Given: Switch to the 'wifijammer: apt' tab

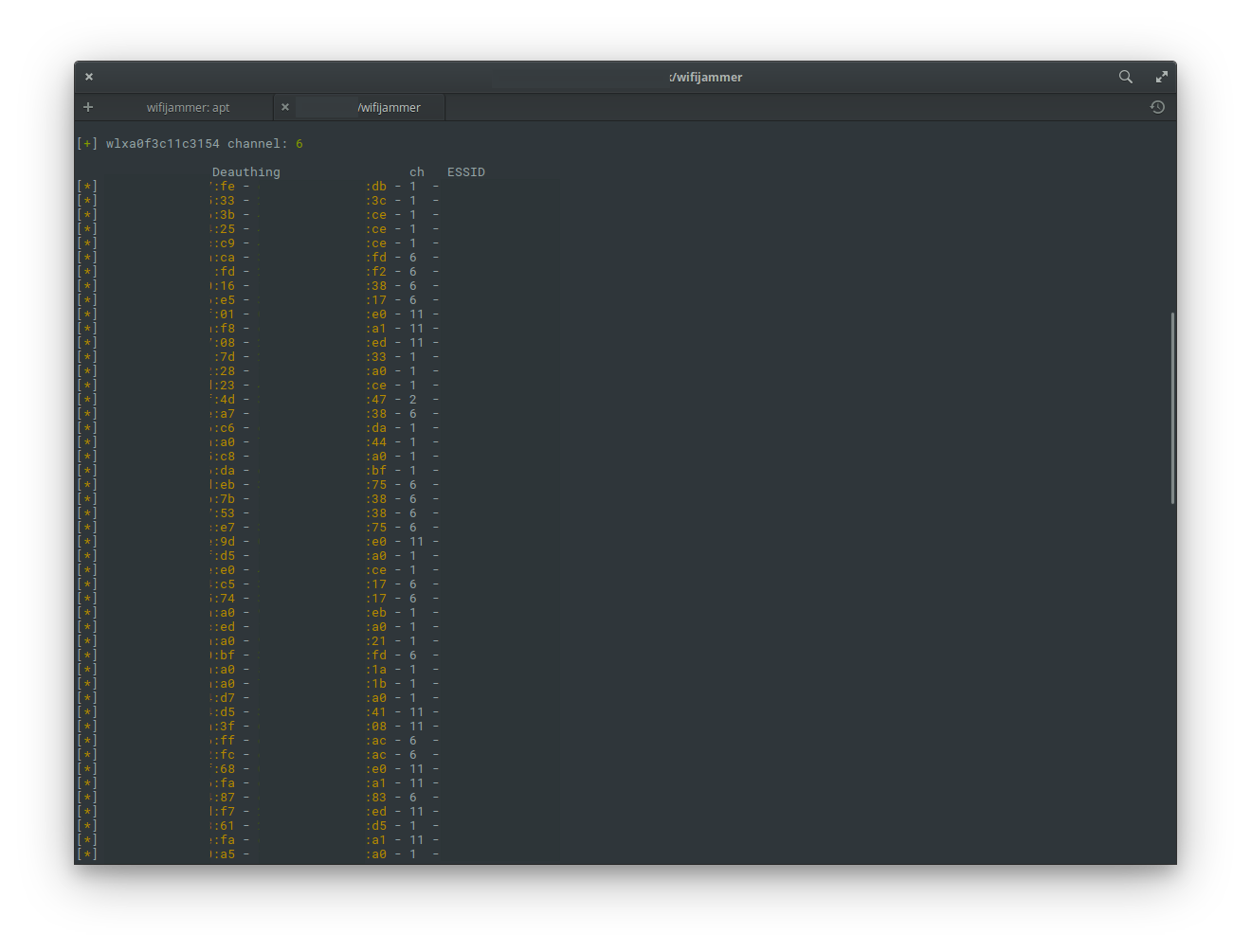Looking at the screenshot, I should [x=188, y=107].
